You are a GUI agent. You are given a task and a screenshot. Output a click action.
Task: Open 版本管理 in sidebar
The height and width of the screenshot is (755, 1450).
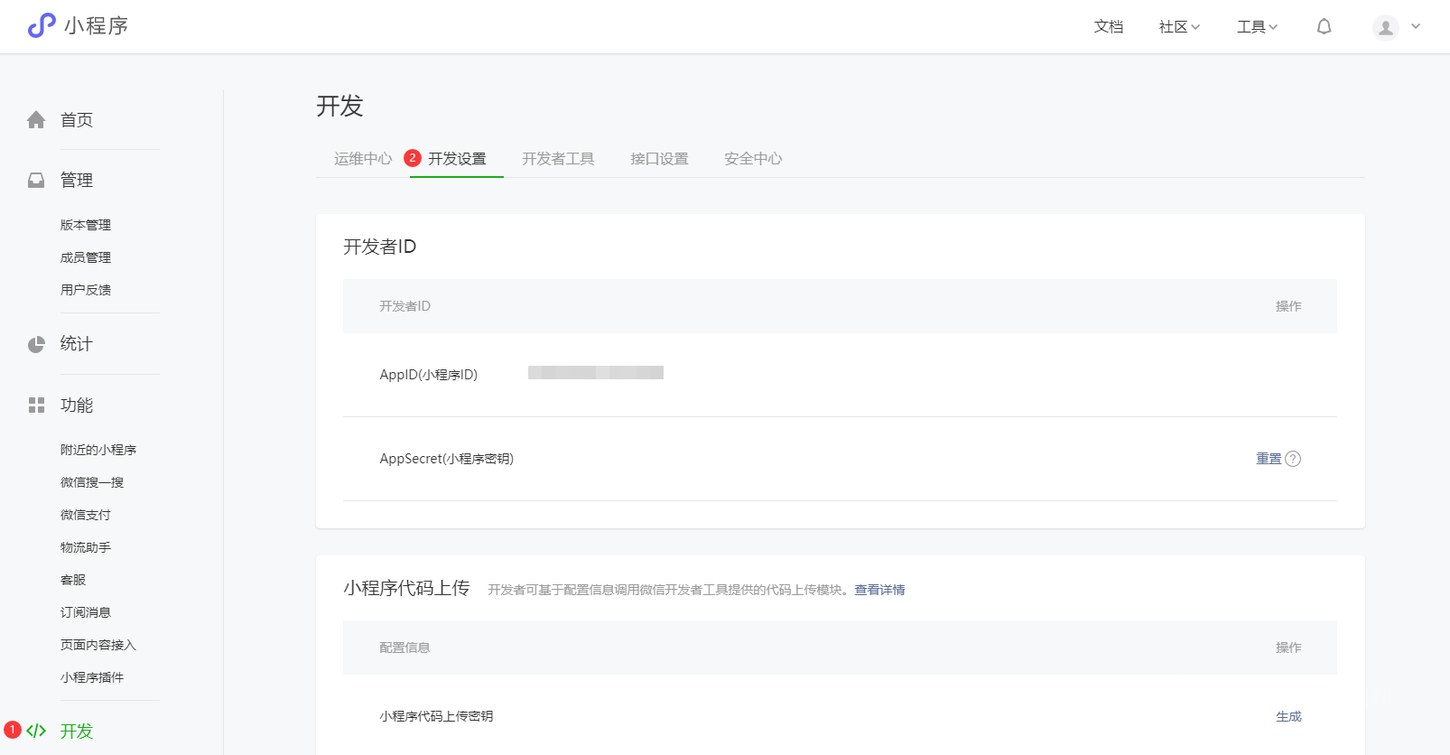[86, 225]
